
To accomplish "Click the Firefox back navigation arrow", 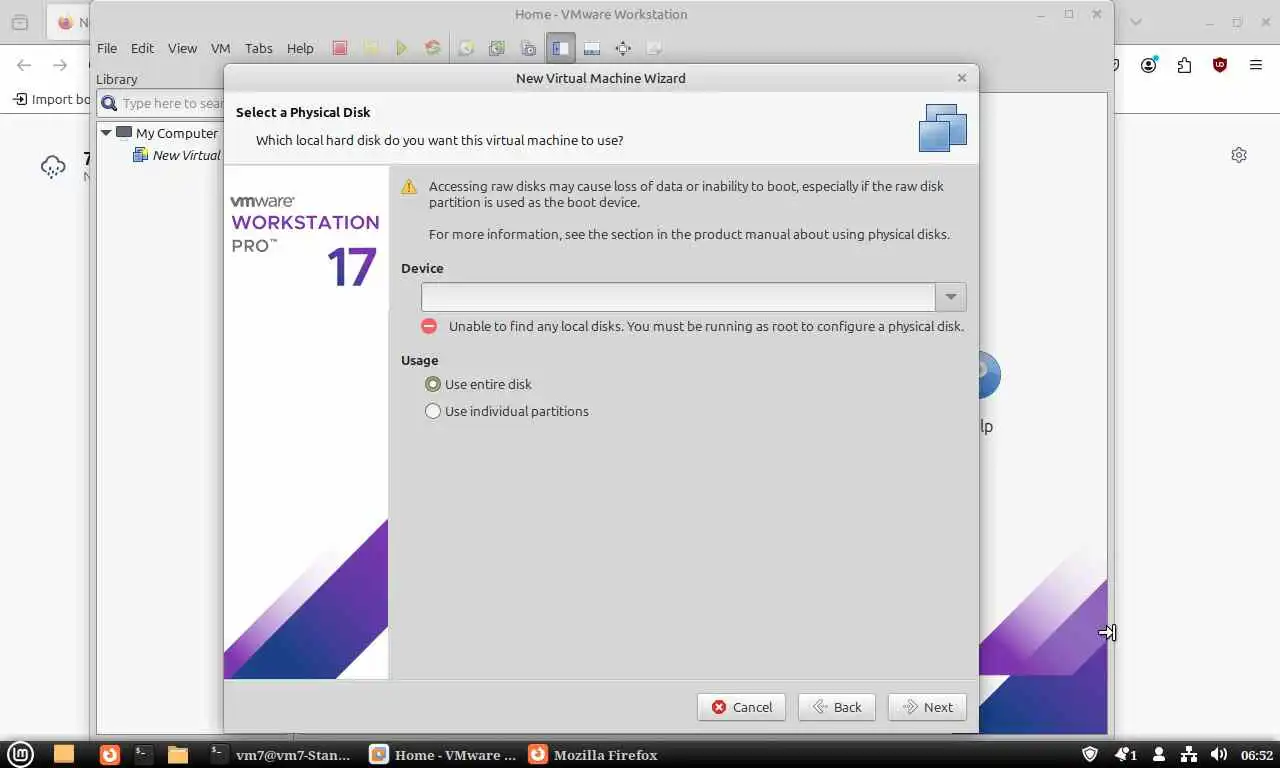I will point(24,65).
